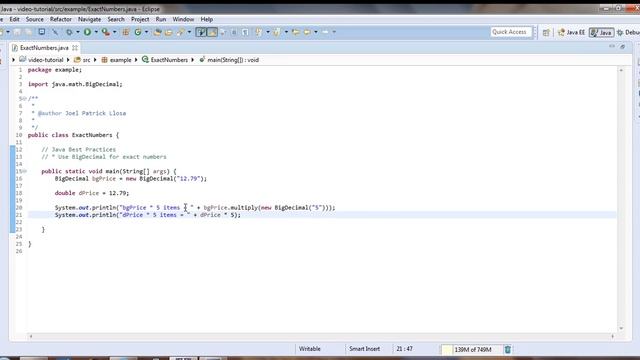Click the editor horizontal scrollbar
Viewport: 640px width, 360px height.
point(322,336)
